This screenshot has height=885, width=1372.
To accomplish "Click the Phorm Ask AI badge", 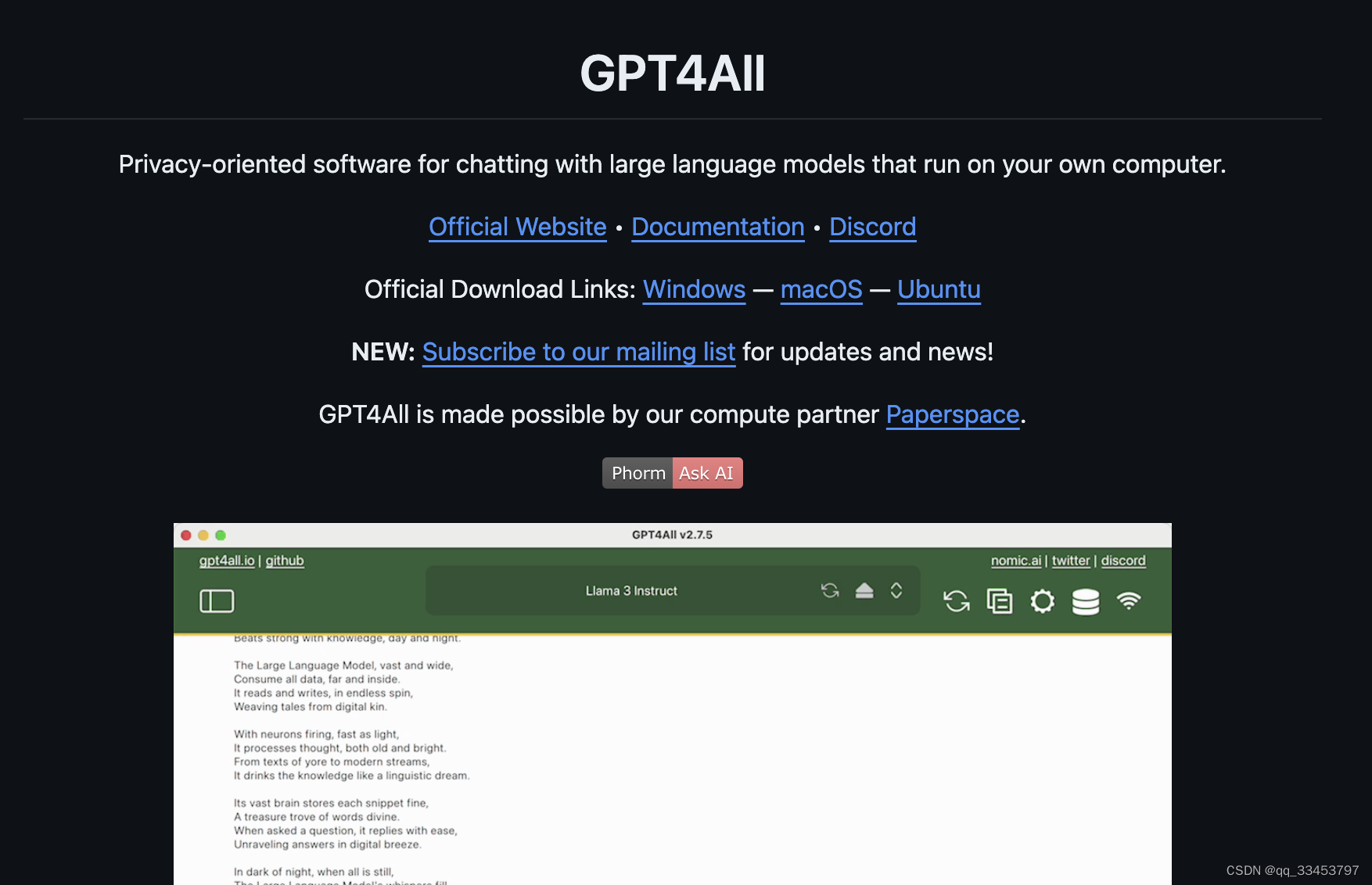I will [x=673, y=473].
